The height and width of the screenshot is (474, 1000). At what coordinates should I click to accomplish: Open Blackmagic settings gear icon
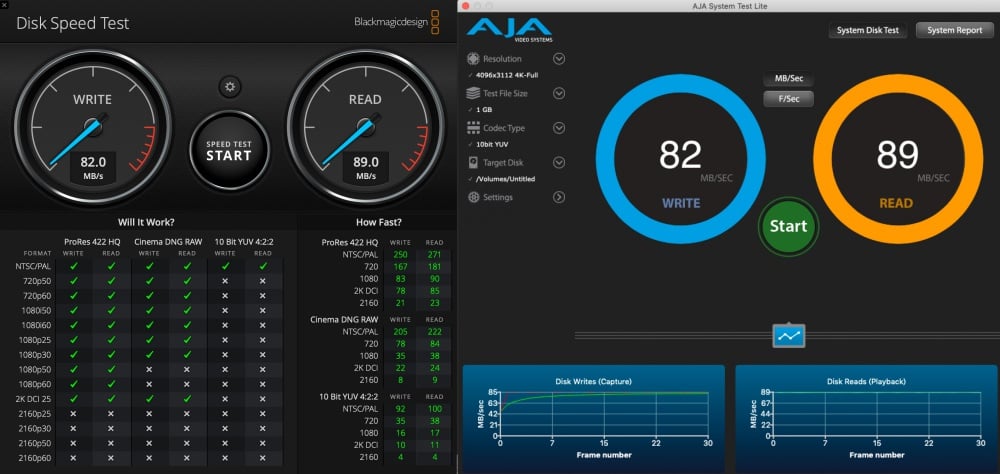[x=230, y=87]
